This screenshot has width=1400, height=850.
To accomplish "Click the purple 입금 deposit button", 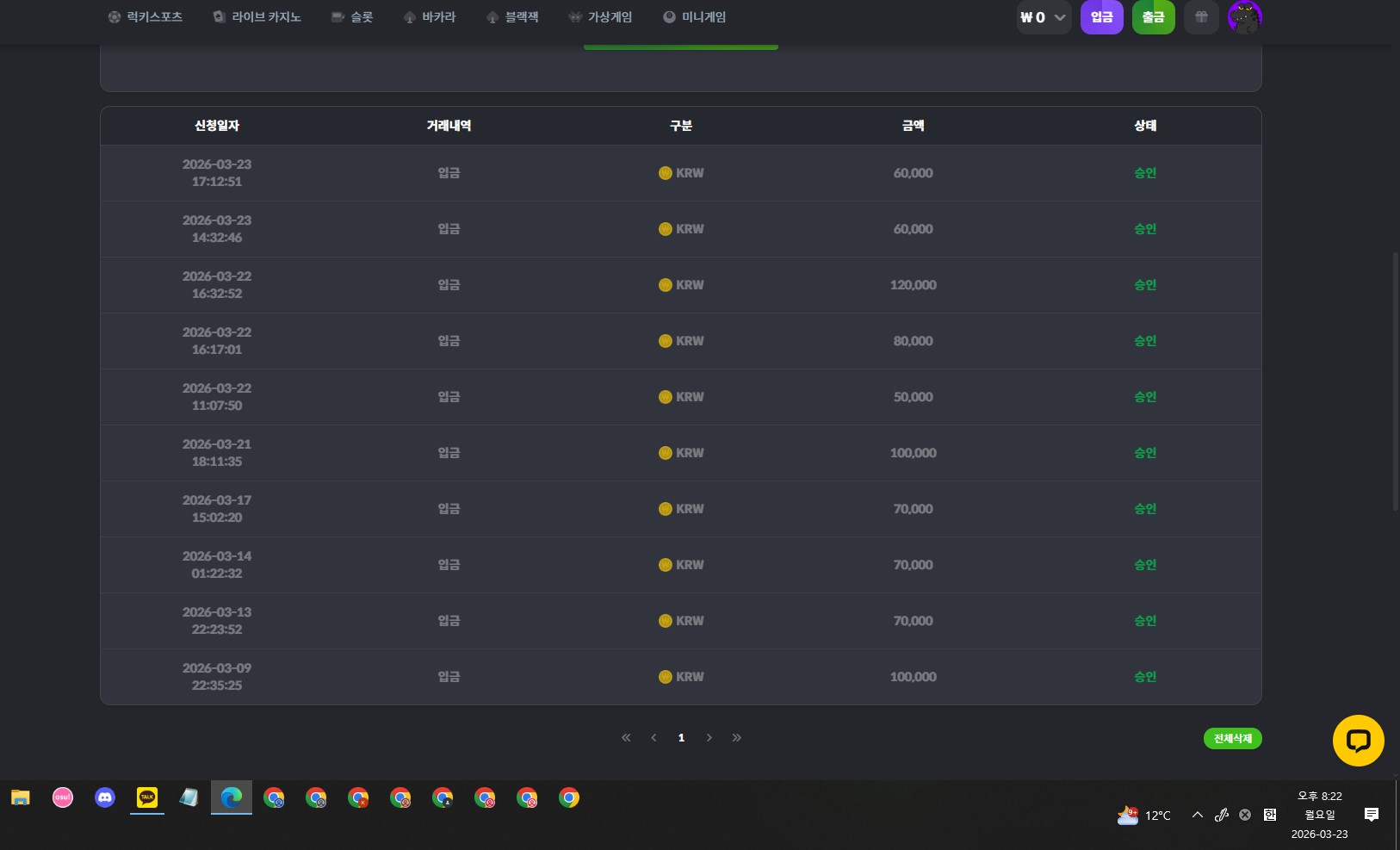I will point(1101,17).
